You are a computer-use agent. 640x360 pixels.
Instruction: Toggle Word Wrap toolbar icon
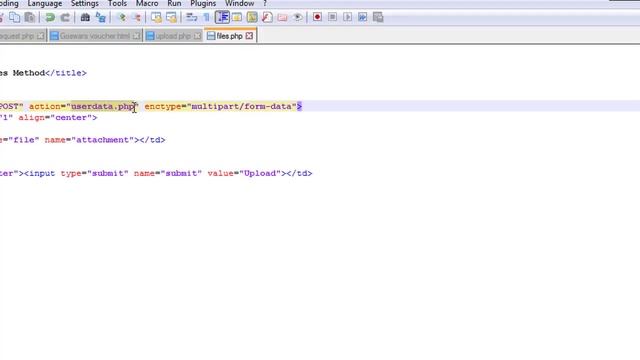pyautogui.click(x=191, y=17)
